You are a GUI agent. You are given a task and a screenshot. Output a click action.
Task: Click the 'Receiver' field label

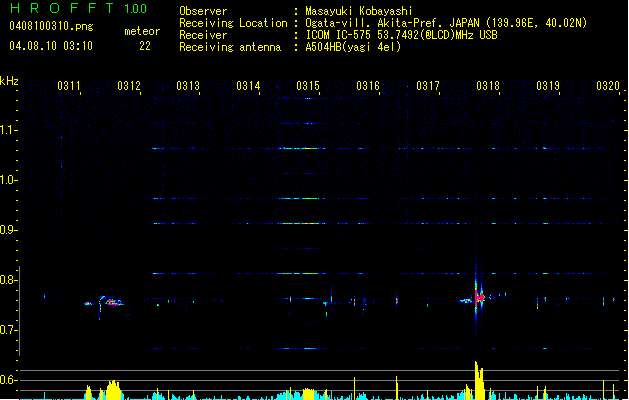pyautogui.click(x=203, y=35)
